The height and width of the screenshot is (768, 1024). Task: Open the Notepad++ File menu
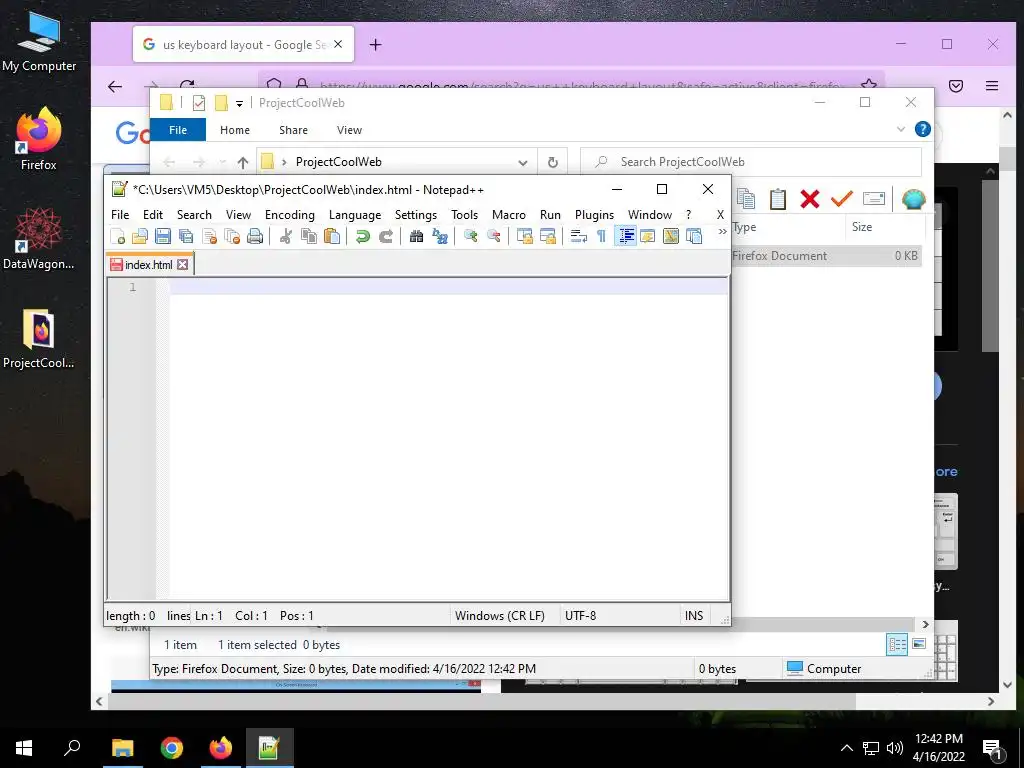(120, 215)
